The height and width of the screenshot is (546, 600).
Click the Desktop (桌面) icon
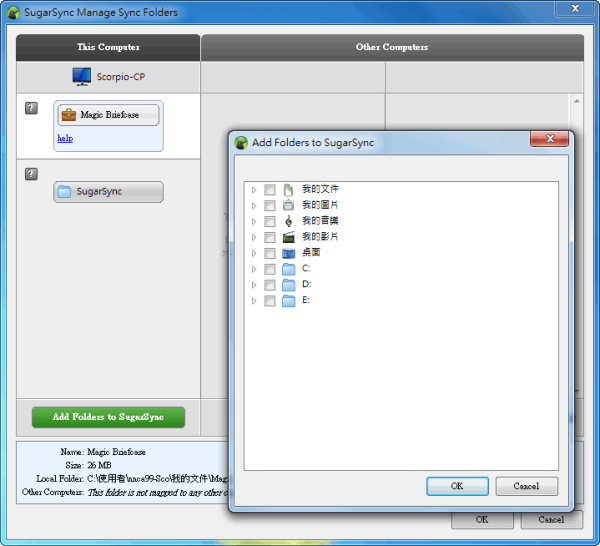tap(289, 253)
